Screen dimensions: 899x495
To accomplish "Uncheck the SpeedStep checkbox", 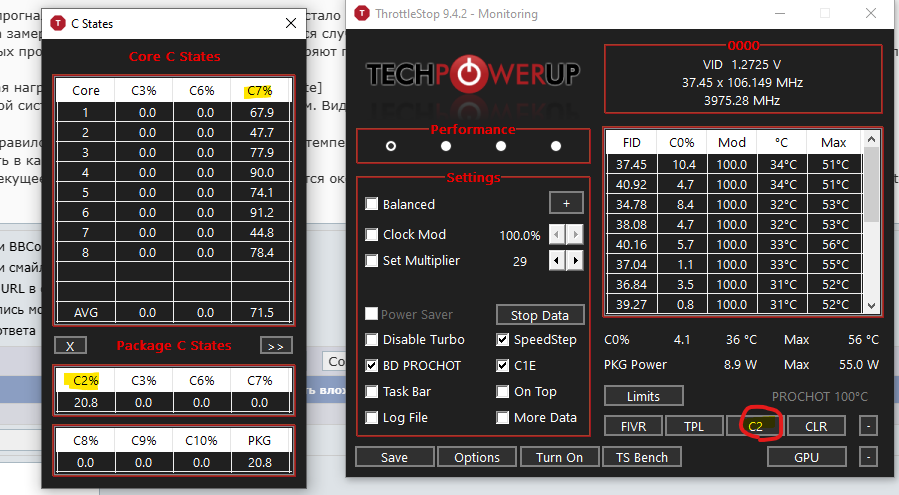I will pyautogui.click(x=502, y=340).
